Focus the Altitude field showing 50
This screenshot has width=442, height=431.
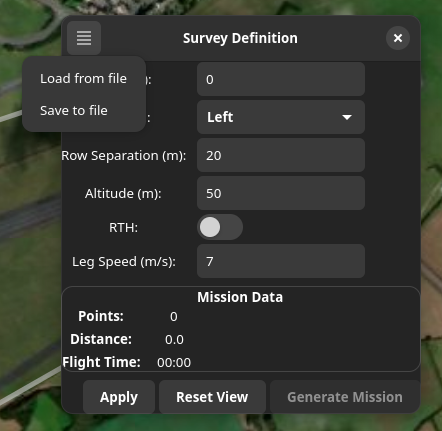(x=281, y=193)
